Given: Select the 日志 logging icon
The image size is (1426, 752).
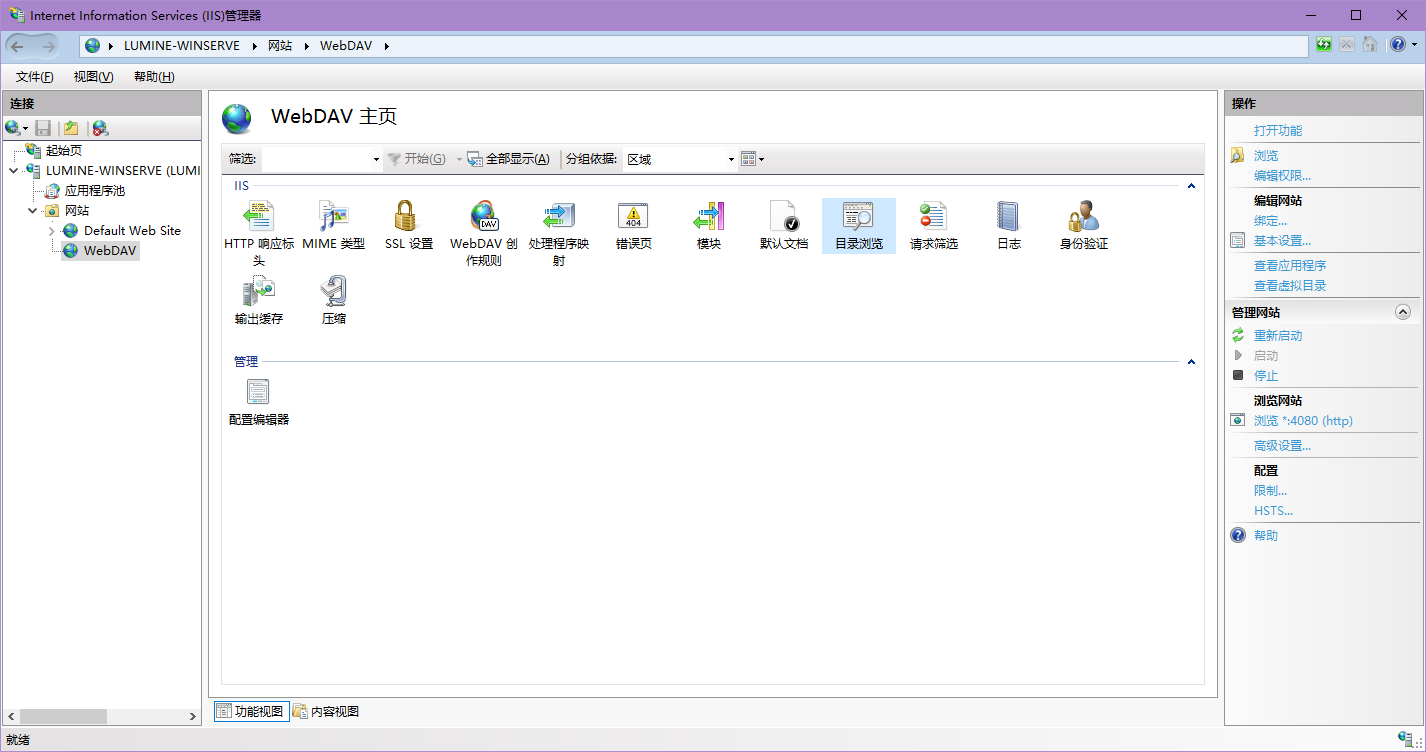Looking at the screenshot, I should [x=1008, y=217].
